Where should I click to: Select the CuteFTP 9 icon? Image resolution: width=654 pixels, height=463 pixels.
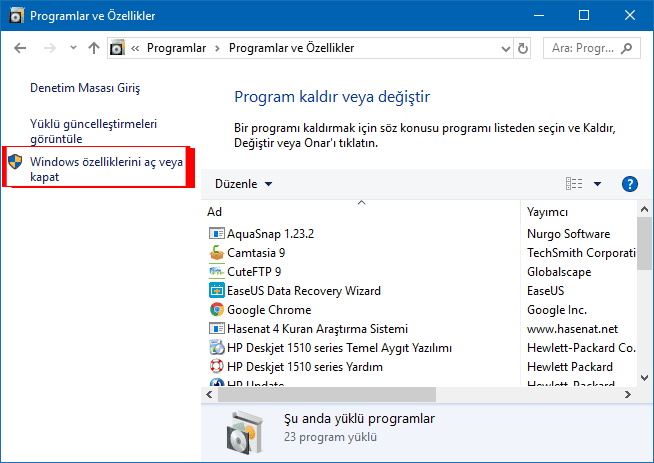pos(217,272)
